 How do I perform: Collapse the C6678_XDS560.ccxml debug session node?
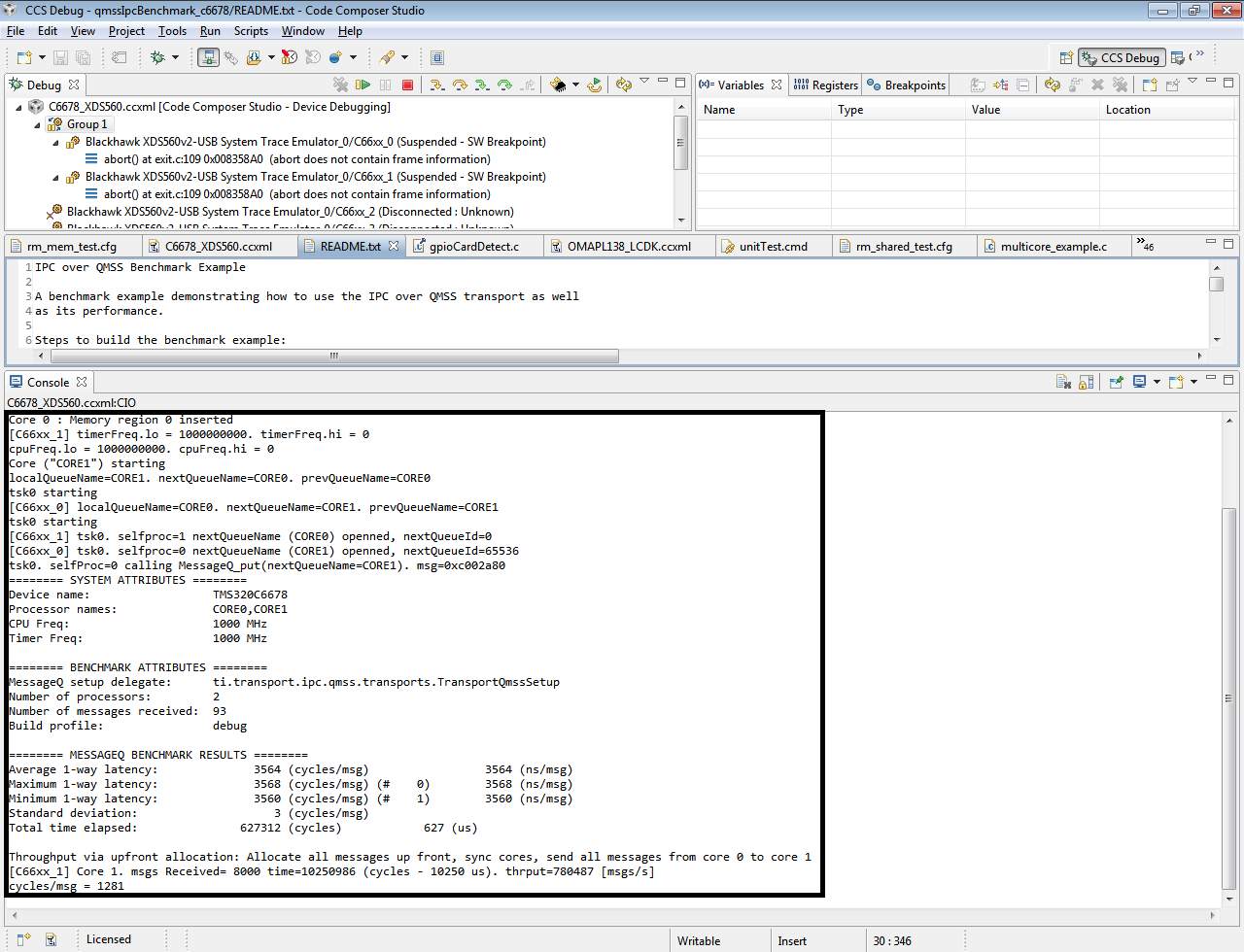pyautogui.click(x=18, y=108)
